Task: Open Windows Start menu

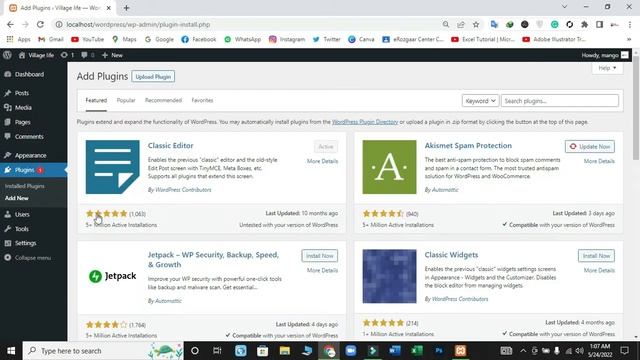Action: coord(11,351)
